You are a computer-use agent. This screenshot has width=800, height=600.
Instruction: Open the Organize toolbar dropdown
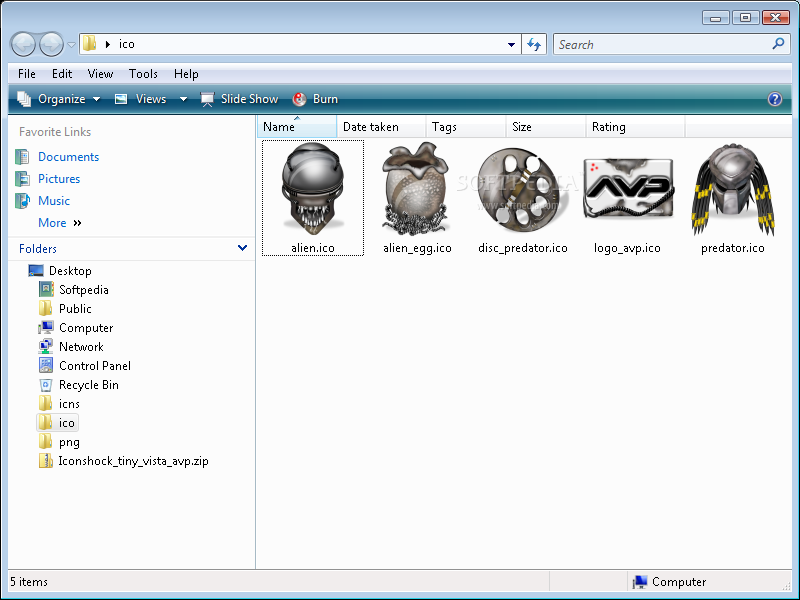(x=58, y=99)
